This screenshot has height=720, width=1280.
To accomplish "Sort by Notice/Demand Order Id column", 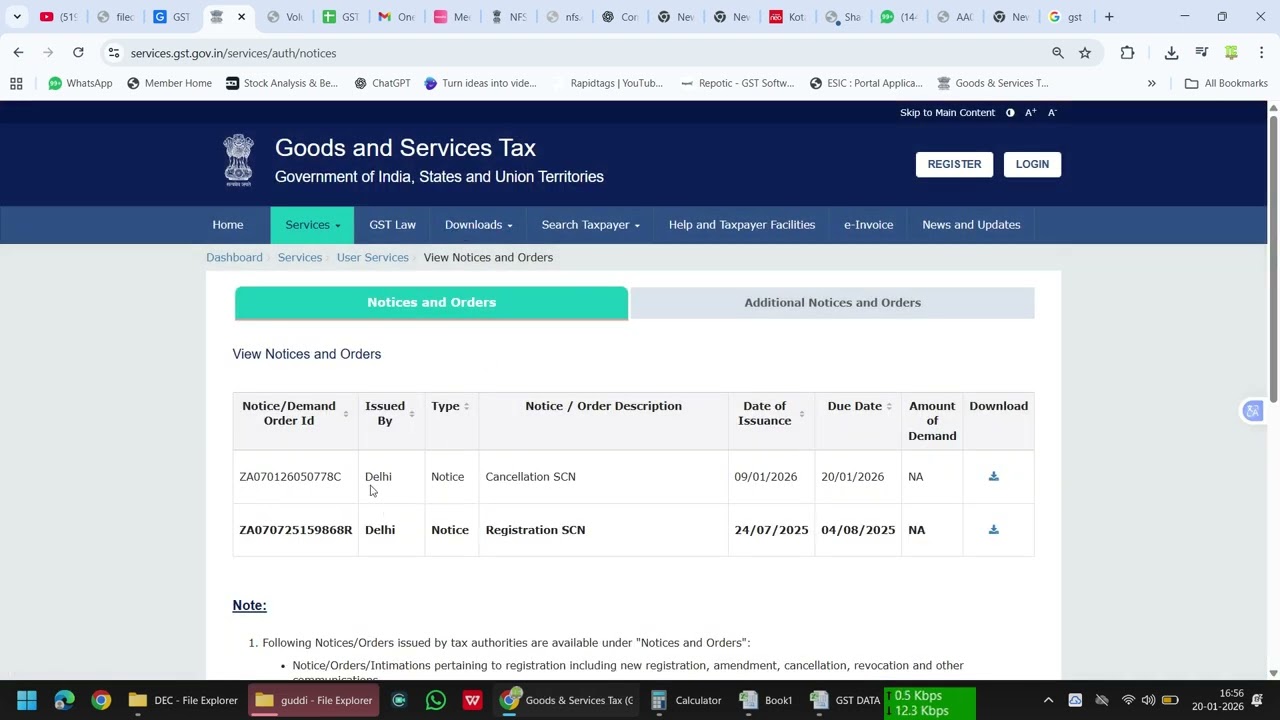I will 346,414.
